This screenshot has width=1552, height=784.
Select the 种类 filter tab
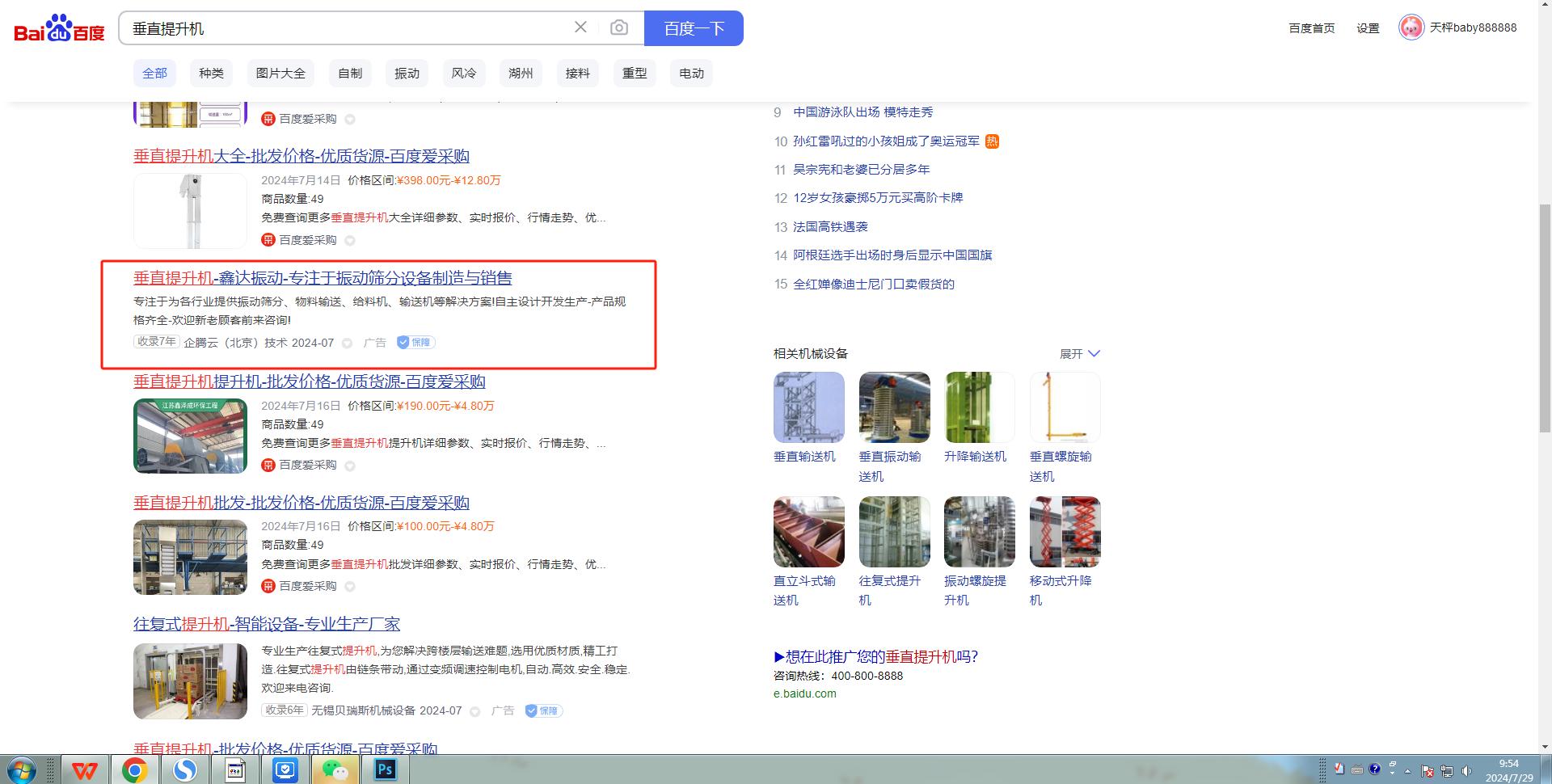point(212,74)
